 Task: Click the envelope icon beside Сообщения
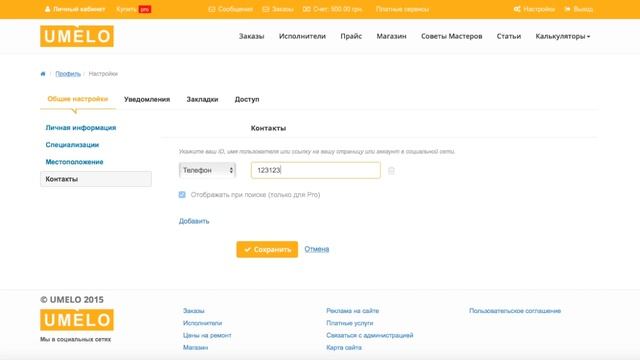coord(211,9)
